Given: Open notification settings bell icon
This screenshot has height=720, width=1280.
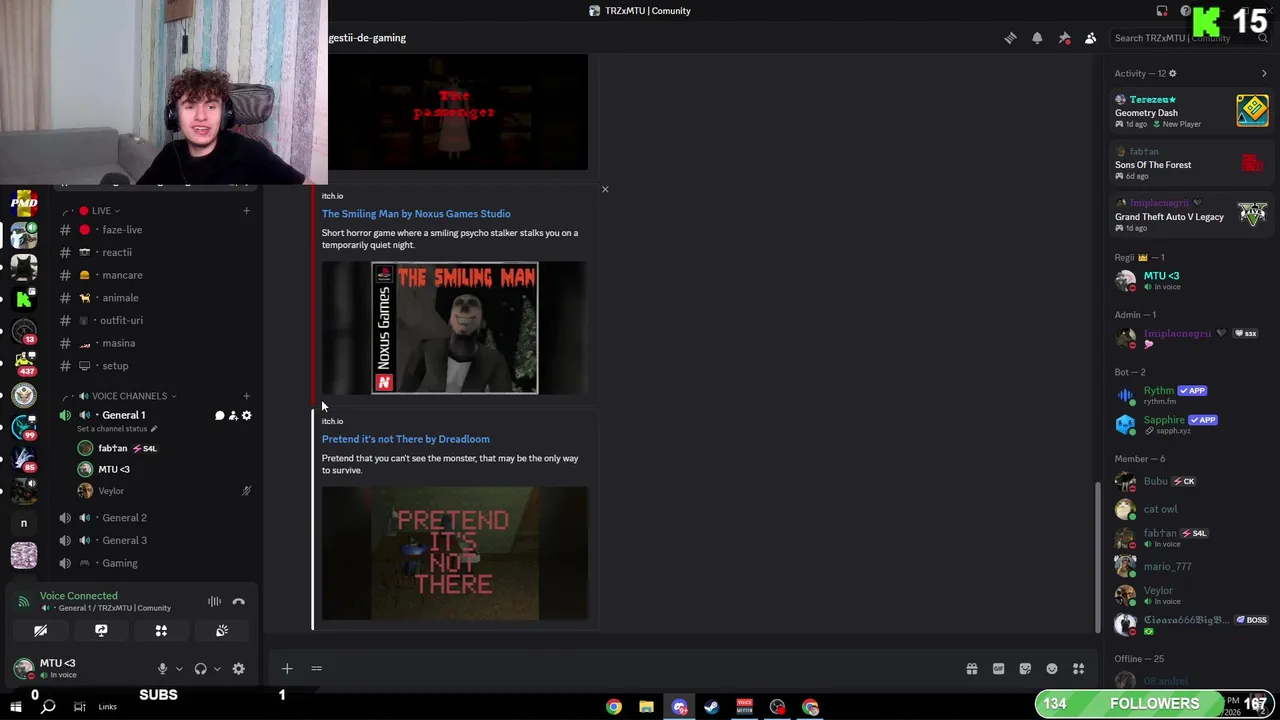Looking at the screenshot, I should [1037, 38].
